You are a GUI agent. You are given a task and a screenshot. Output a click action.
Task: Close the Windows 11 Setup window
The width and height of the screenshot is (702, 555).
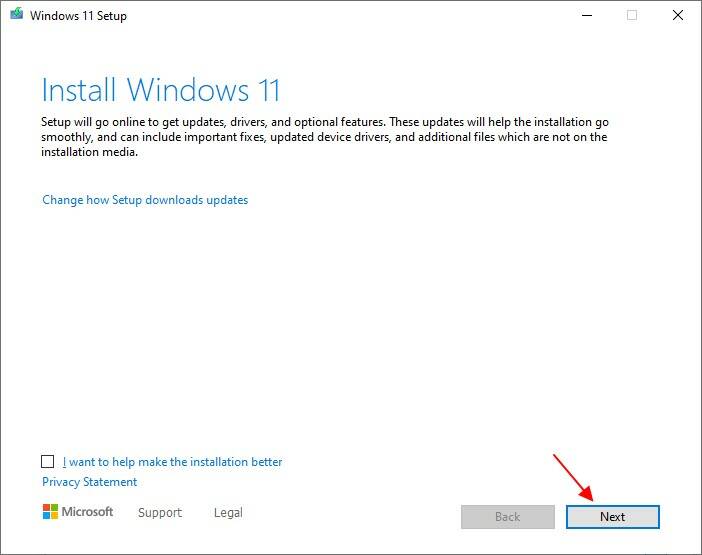(x=678, y=15)
